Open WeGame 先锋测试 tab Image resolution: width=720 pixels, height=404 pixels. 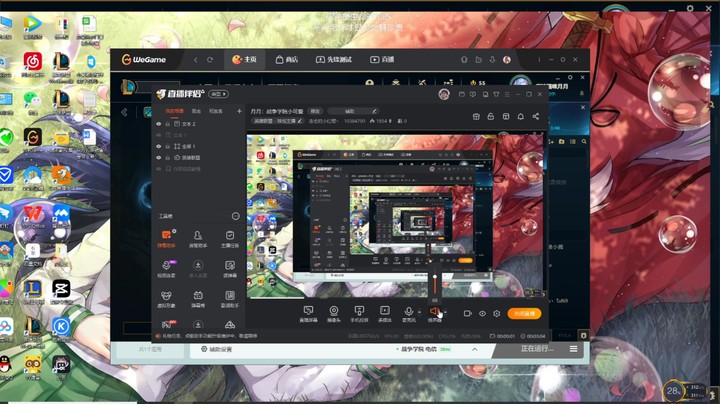tap(333, 60)
